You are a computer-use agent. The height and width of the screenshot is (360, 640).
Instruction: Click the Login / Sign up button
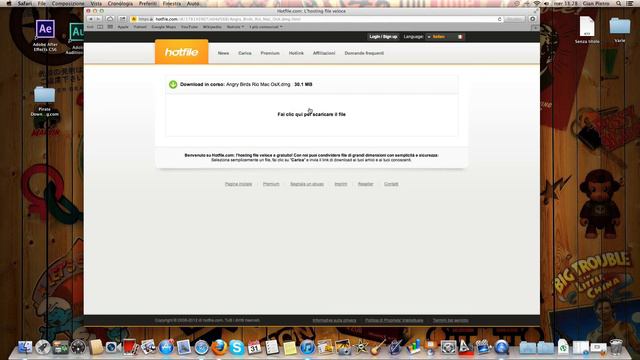point(383,37)
